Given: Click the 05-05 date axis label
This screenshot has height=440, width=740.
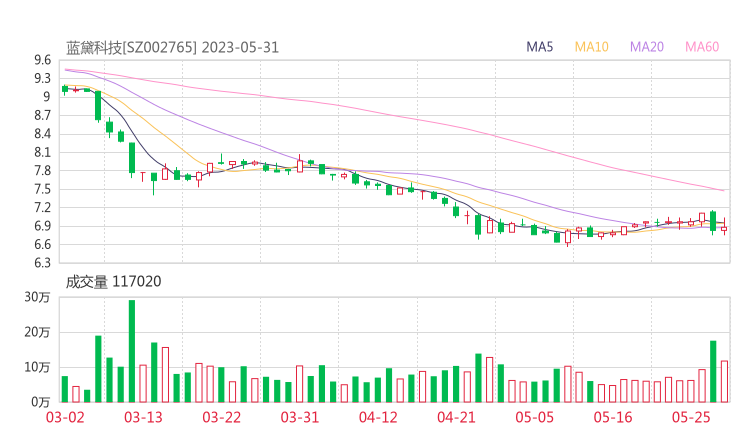Looking at the screenshot, I should point(534,417).
